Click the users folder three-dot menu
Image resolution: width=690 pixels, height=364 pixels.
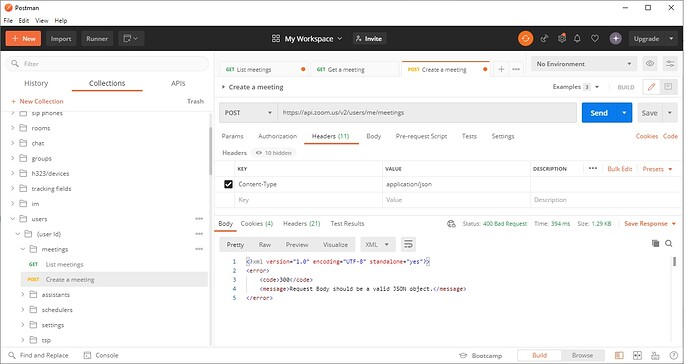coord(199,219)
